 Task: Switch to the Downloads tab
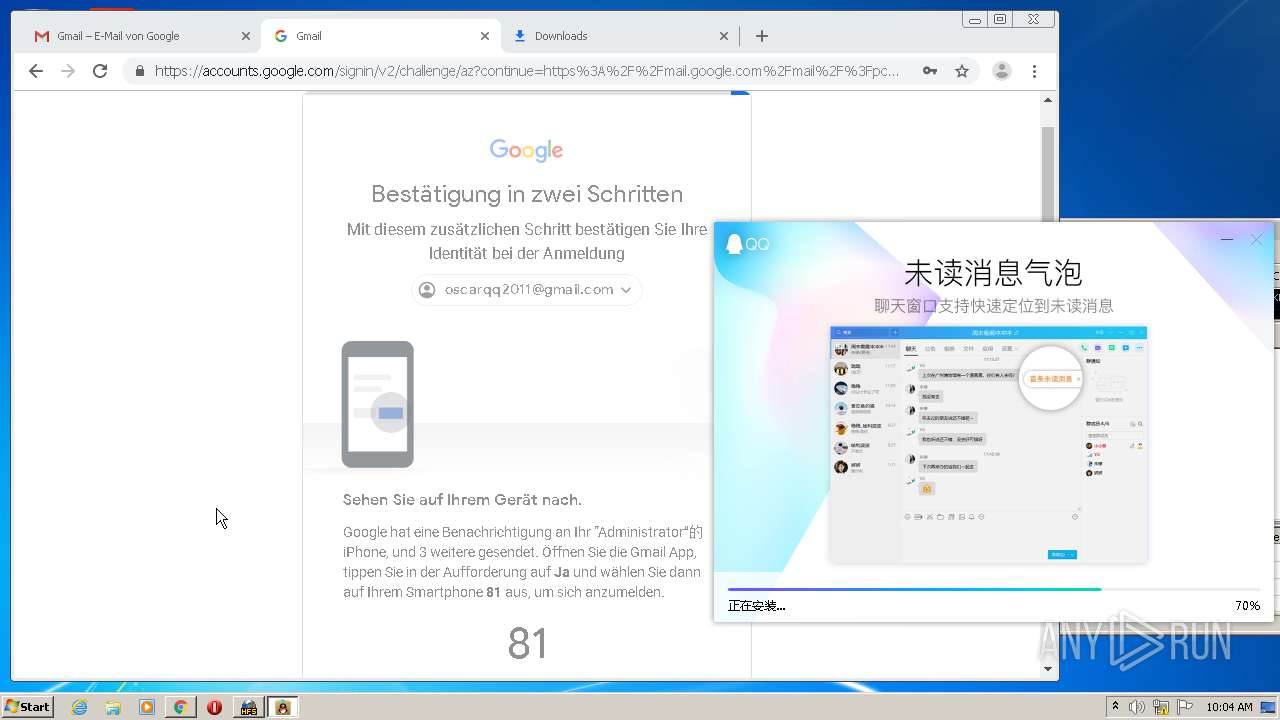[618, 36]
